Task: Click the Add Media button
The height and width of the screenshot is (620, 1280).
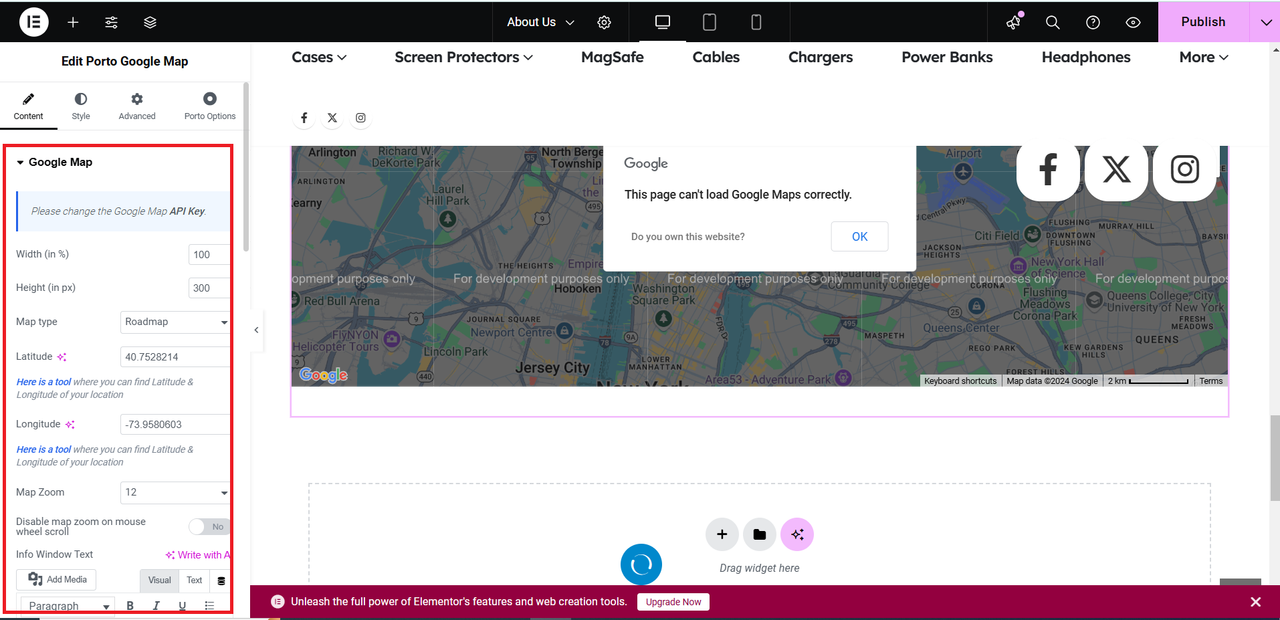Action: click(x=58, y=580)
